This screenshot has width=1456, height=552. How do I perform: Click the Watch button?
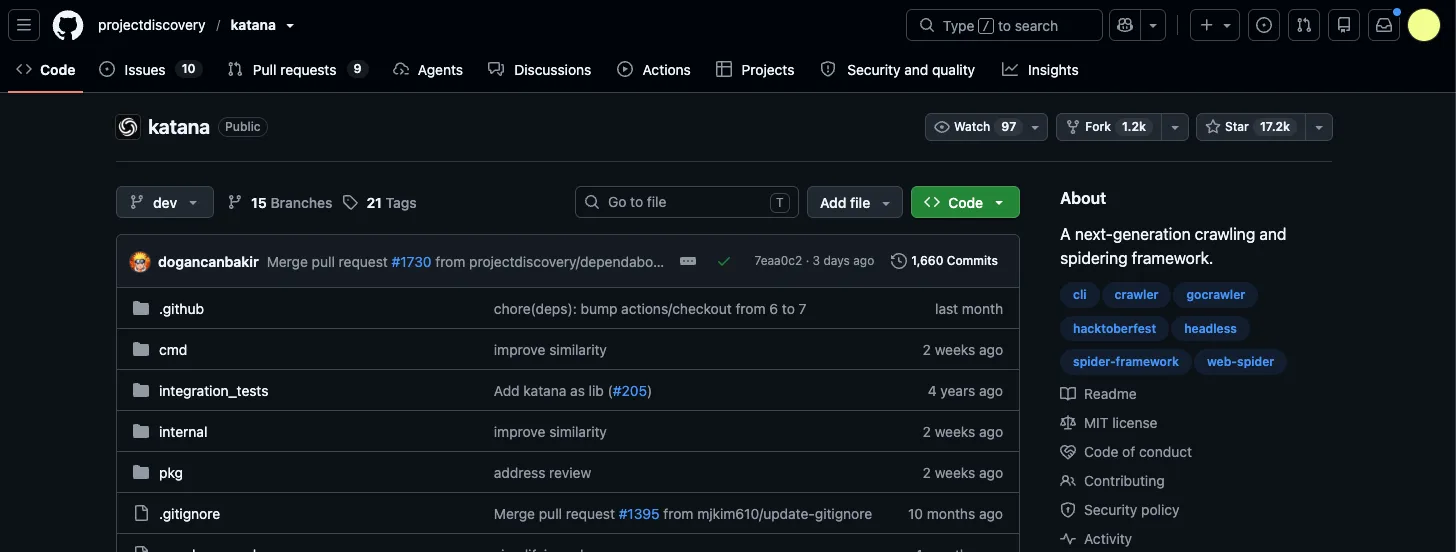[975, 127]
